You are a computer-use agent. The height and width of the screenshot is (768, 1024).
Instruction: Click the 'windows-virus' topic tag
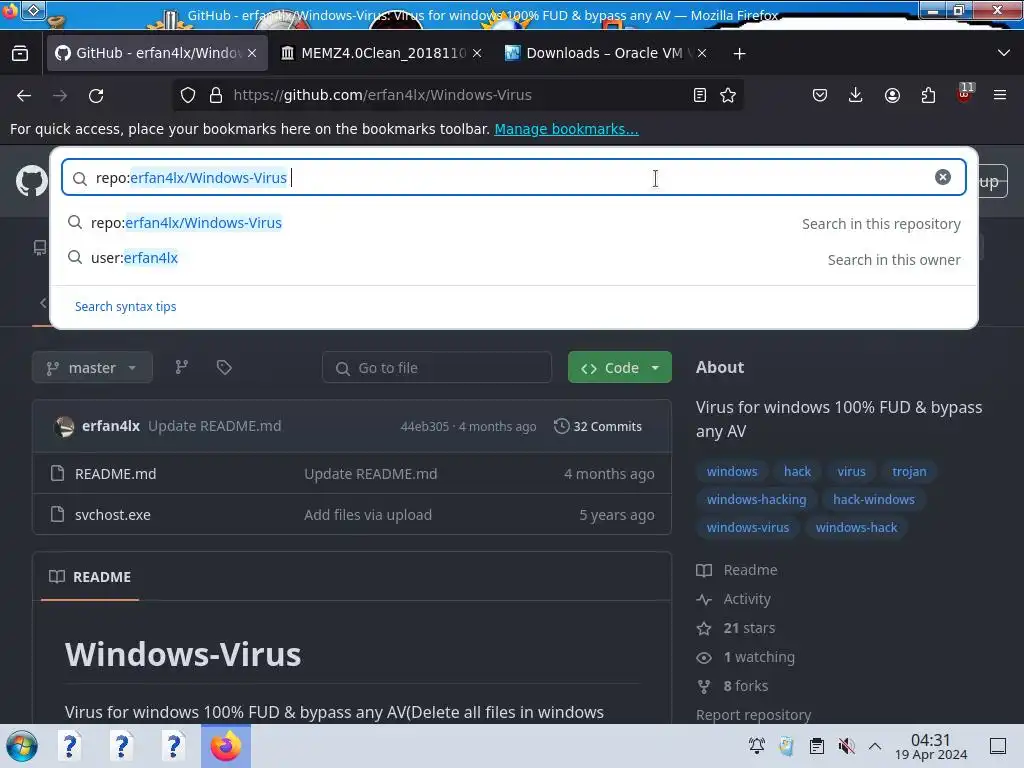point(748,527)
